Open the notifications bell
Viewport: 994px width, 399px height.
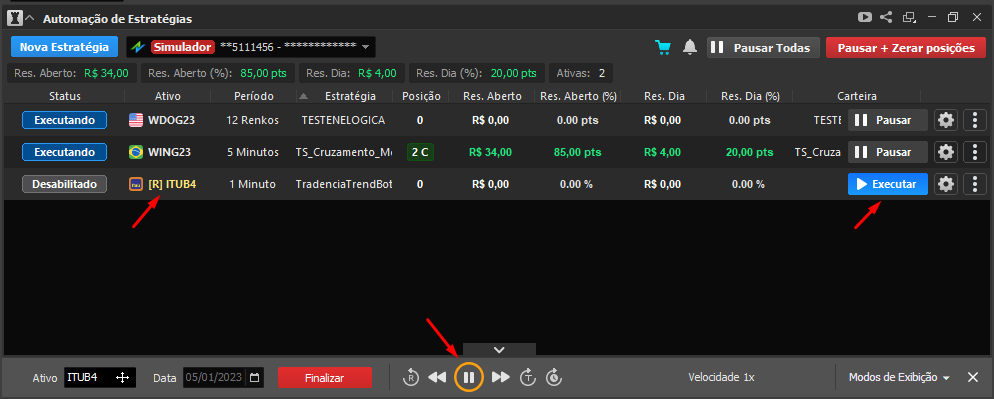(690, 48)
